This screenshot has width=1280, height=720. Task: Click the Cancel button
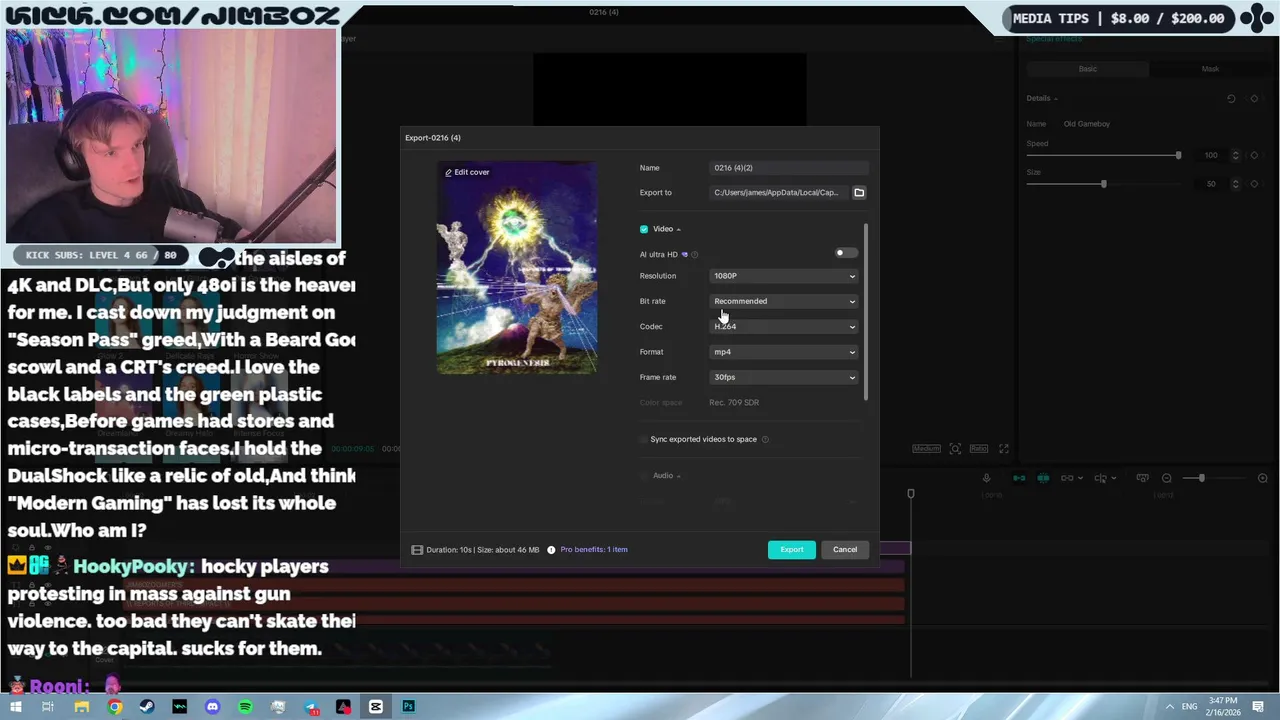click(x=845, y=549)
